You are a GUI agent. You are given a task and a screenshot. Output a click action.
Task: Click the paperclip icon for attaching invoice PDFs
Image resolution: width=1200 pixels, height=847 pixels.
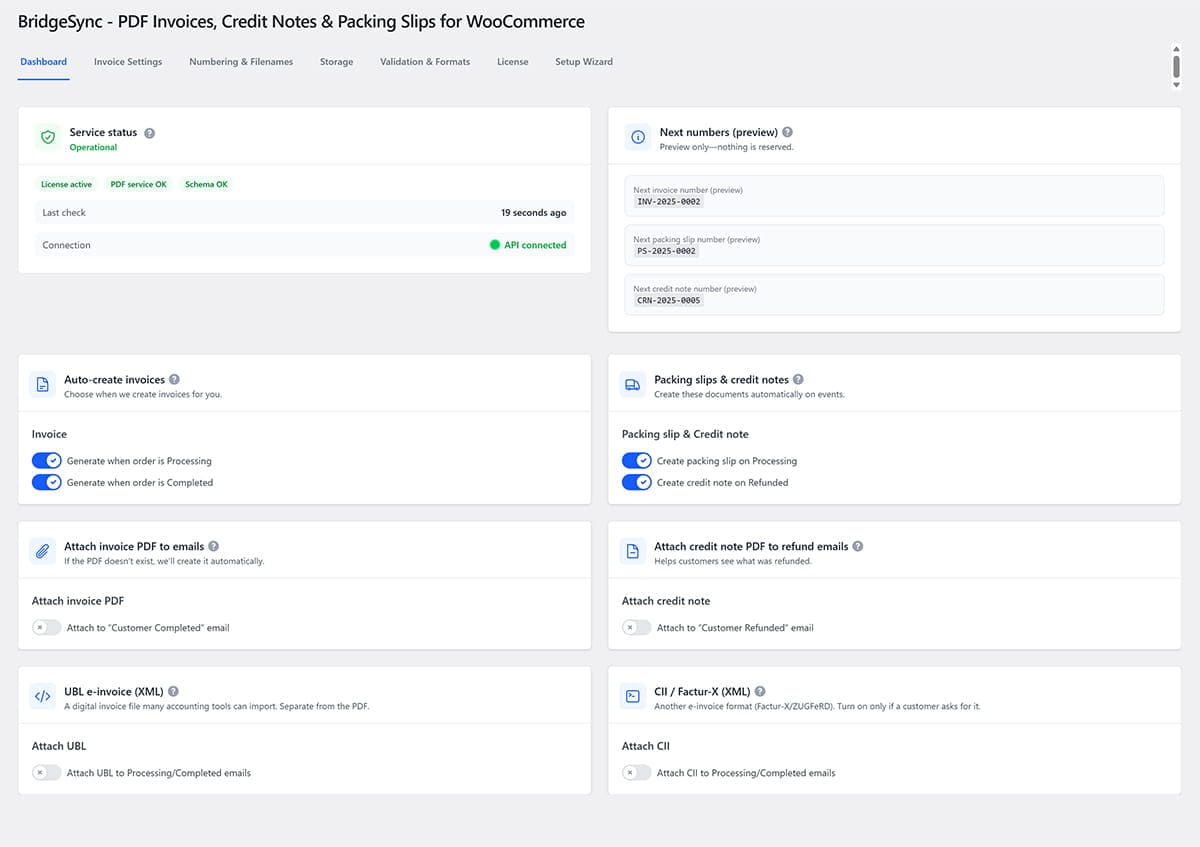pos(41,552)
